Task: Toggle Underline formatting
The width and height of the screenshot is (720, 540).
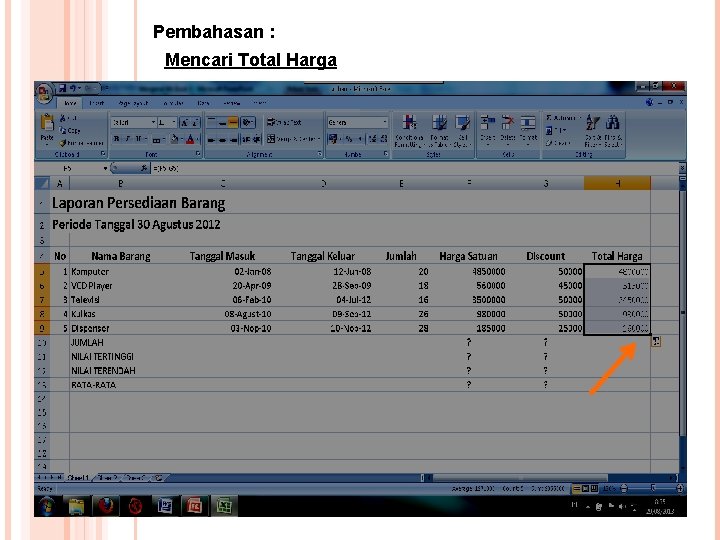Action: coord(137,139)
